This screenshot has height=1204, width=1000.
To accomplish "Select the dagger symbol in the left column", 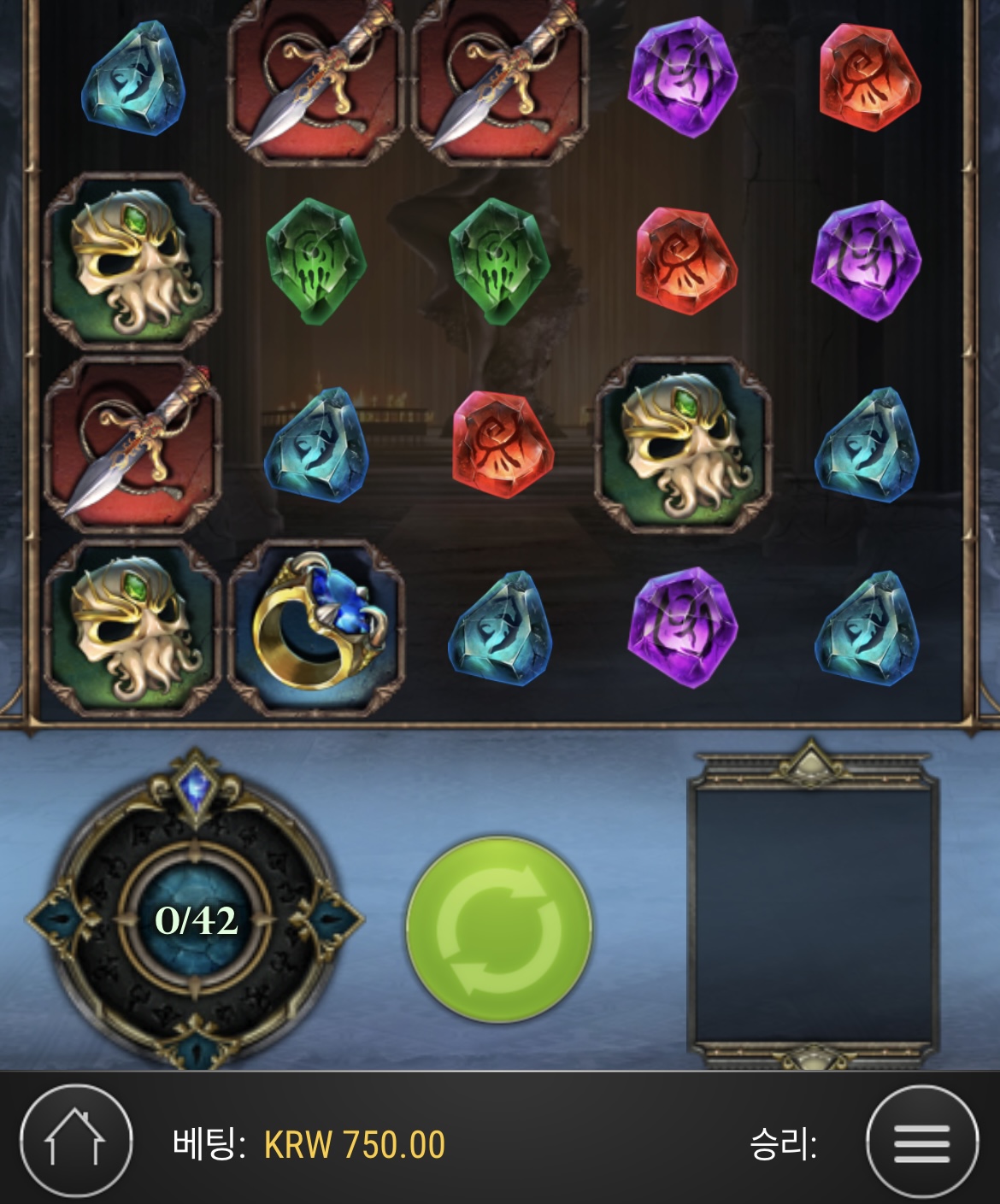I will point(133,444).
